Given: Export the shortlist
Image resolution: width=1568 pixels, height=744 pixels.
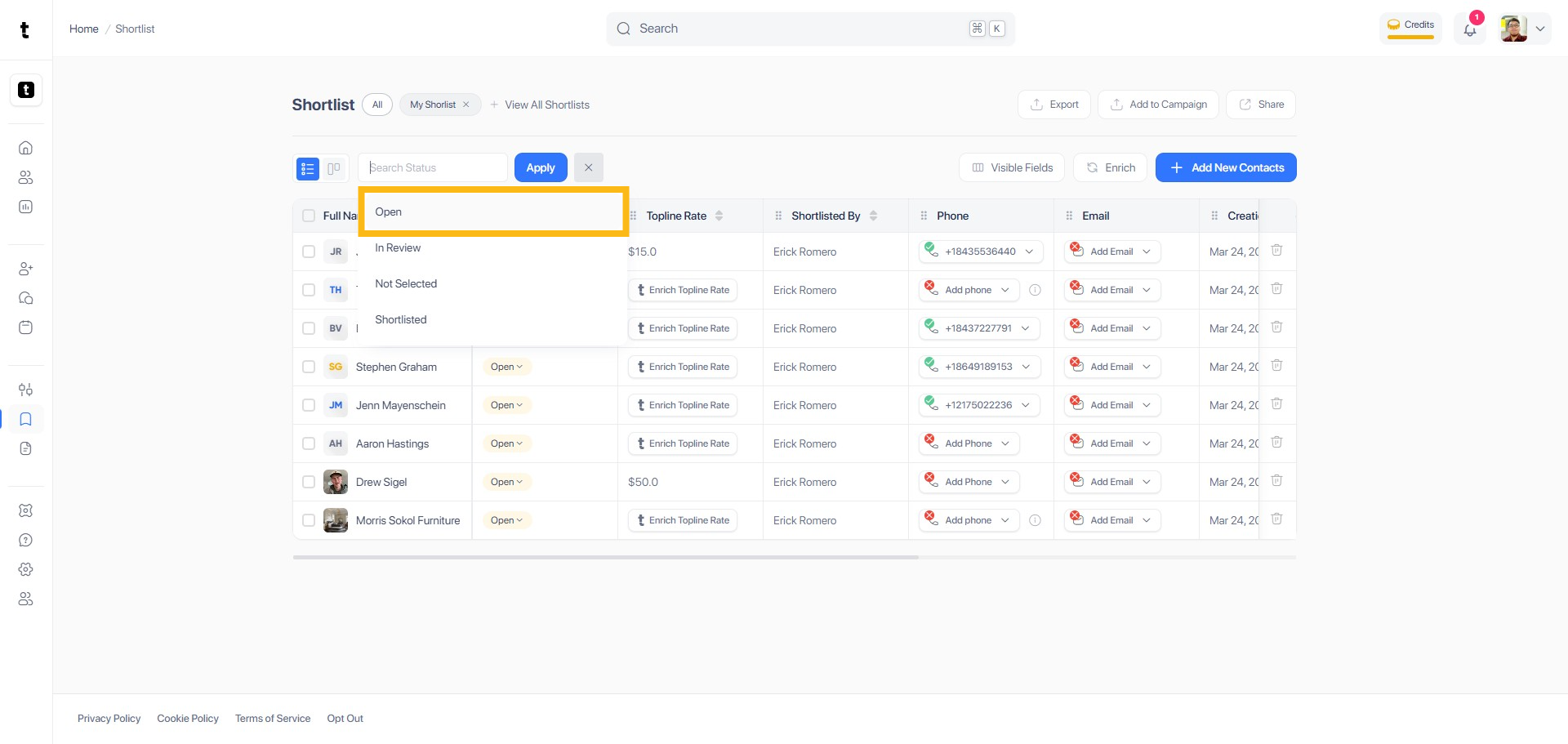Looking at the screenshot, I should 1054,105.
